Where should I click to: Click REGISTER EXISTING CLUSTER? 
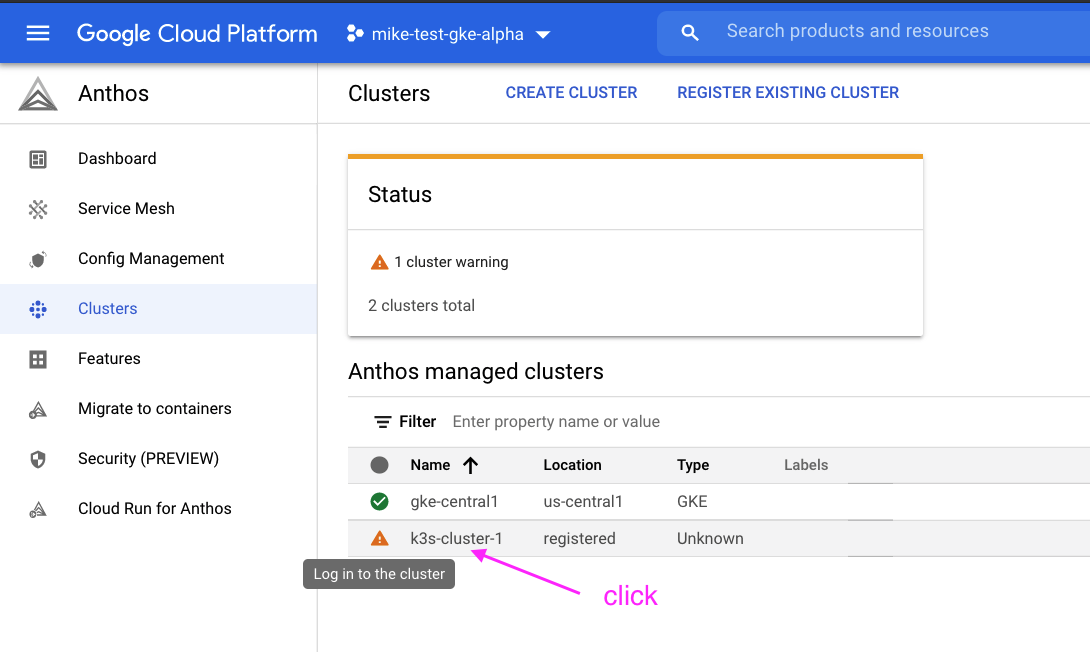pos(788,92)
